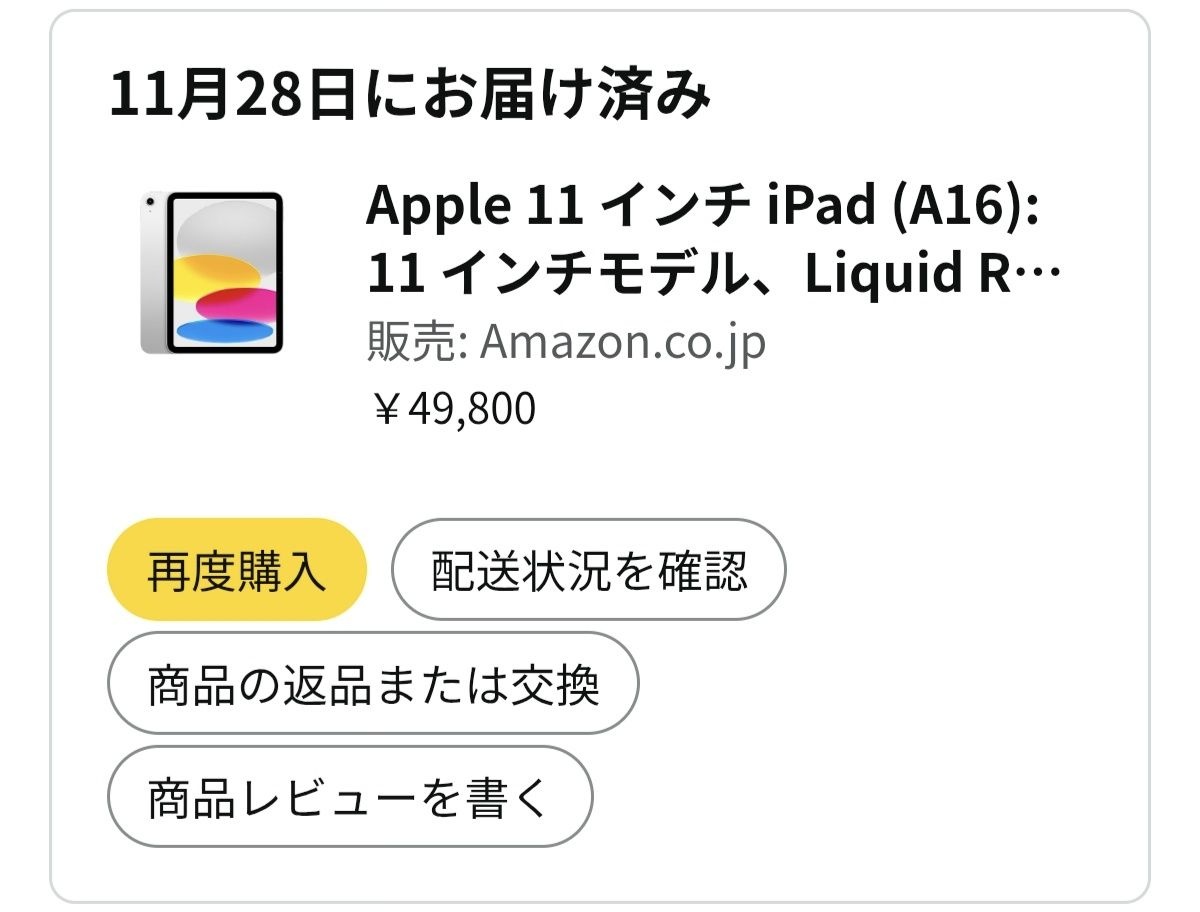The image size is (1200, 912).
Task: Click the 11月28日にお届け済み delivery heading
Action: click(409, 95)
